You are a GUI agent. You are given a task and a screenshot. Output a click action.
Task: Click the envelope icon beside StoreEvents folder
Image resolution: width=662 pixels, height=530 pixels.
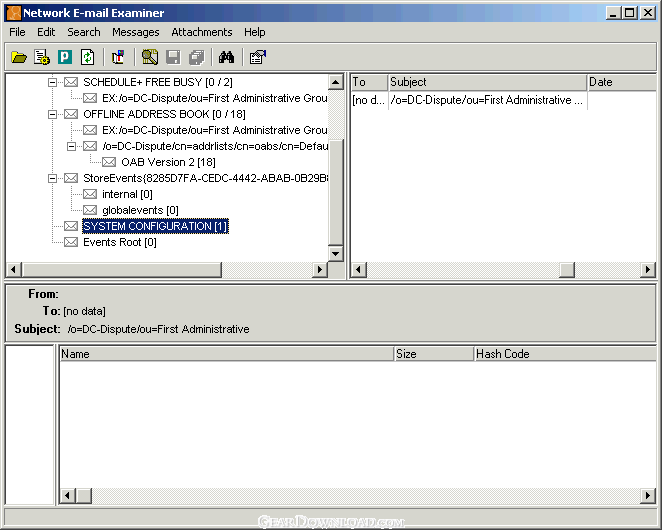pyautogui.click(x=71, y=178)
